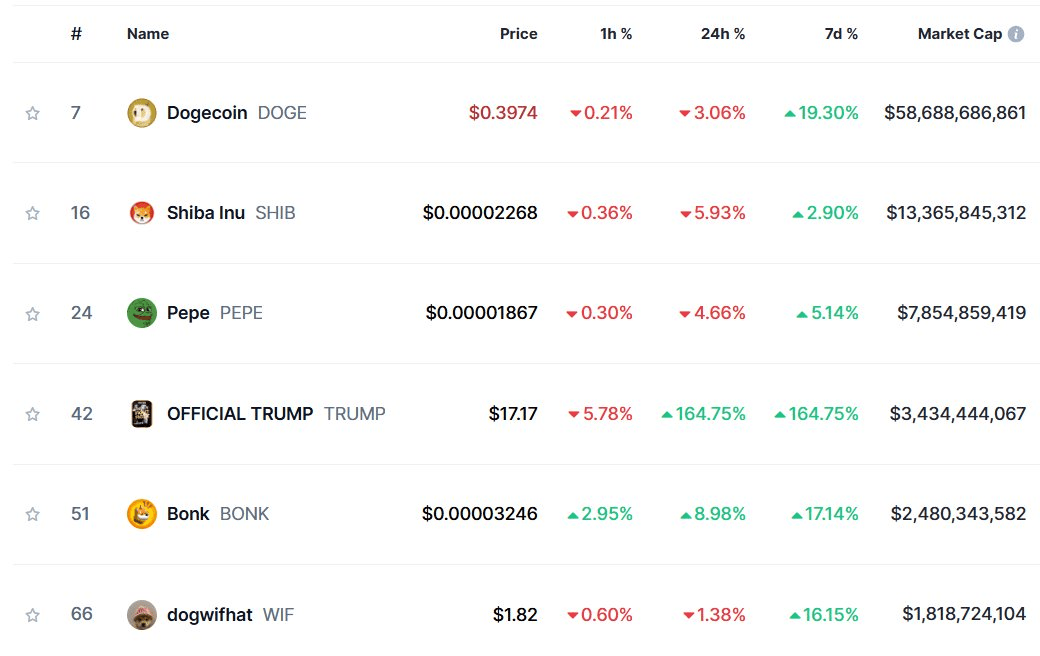Toggle the watchlist star for Shiba Inu
Screen dimensions: 1040x656
[x=32, y=213]
